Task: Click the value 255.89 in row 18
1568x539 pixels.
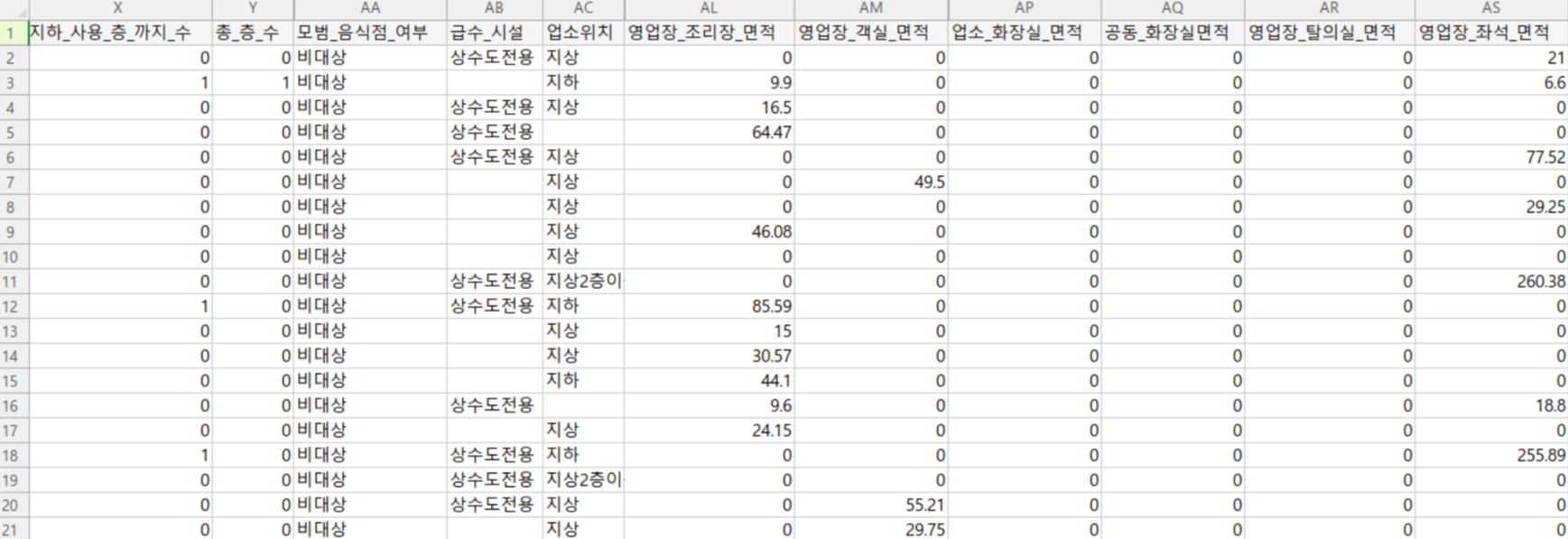Action: (x=1541, y=455)
